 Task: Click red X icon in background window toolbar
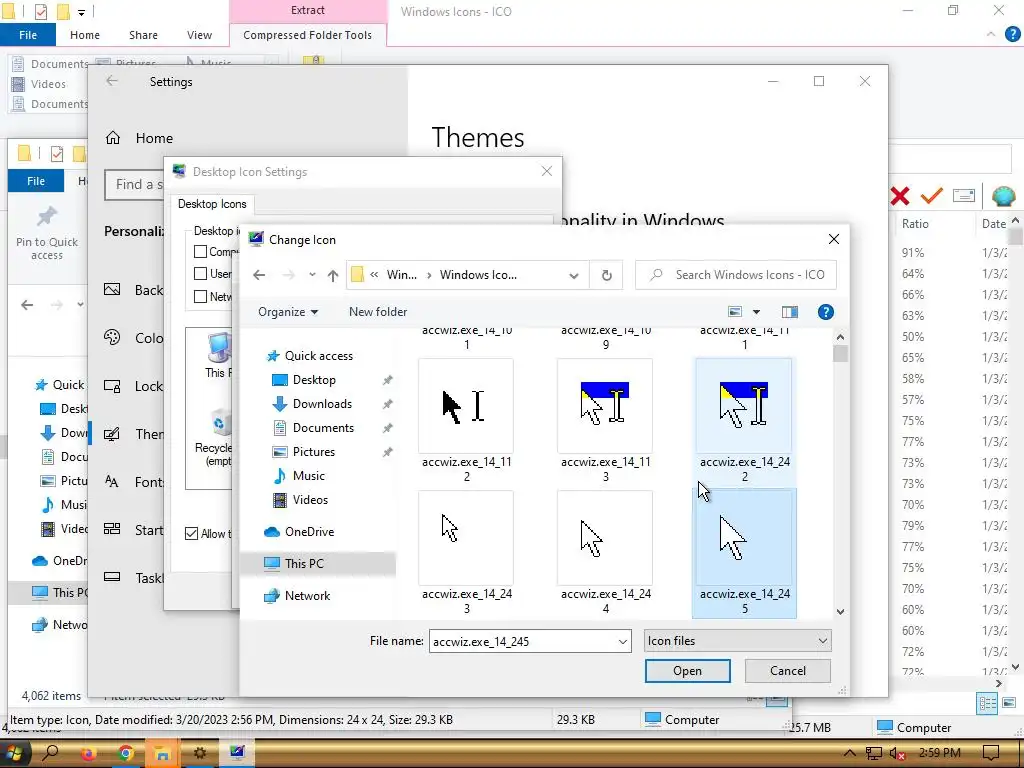tap(900, 195)
